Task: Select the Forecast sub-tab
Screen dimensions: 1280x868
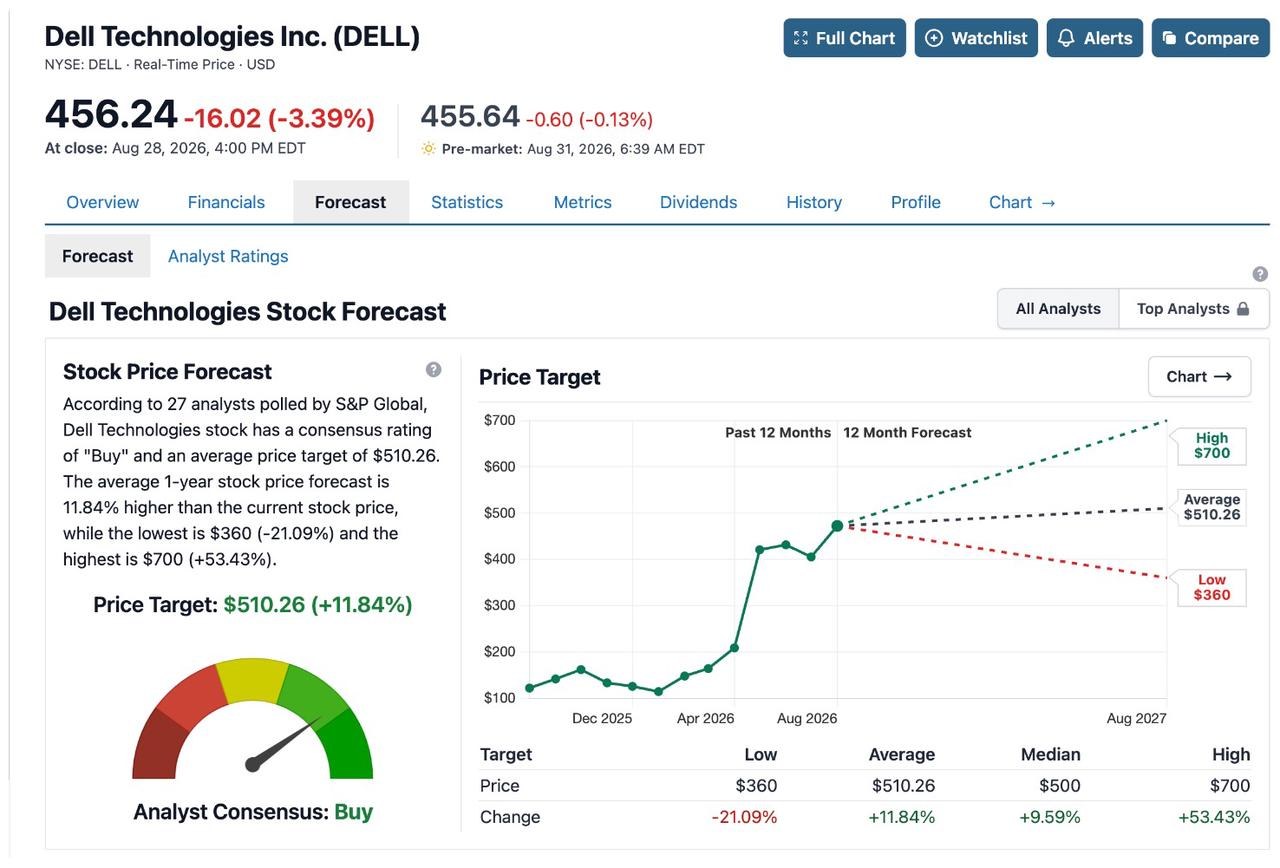Action: click(98, 256)
